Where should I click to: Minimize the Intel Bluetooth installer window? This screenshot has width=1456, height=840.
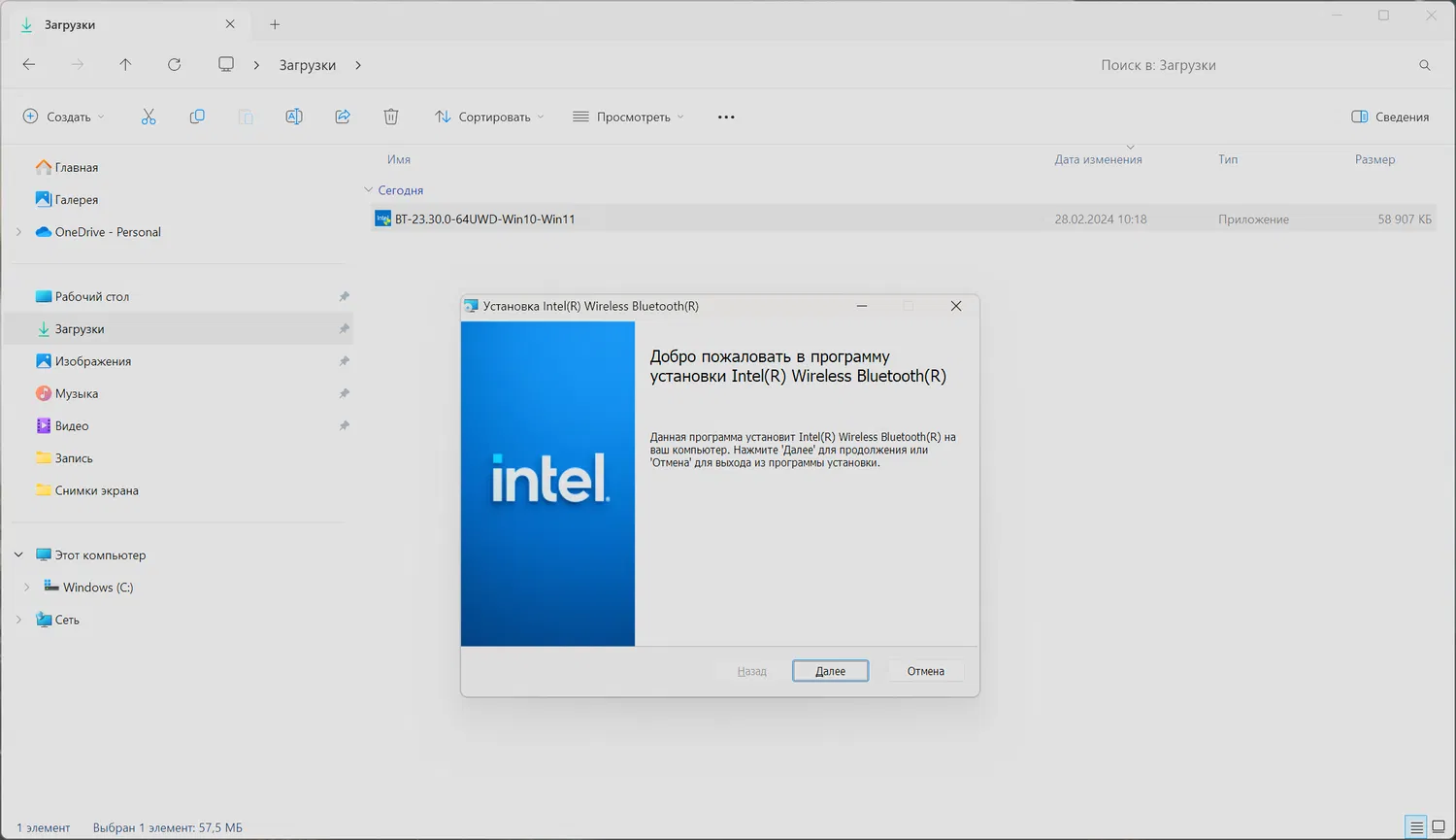coord(862,306)
